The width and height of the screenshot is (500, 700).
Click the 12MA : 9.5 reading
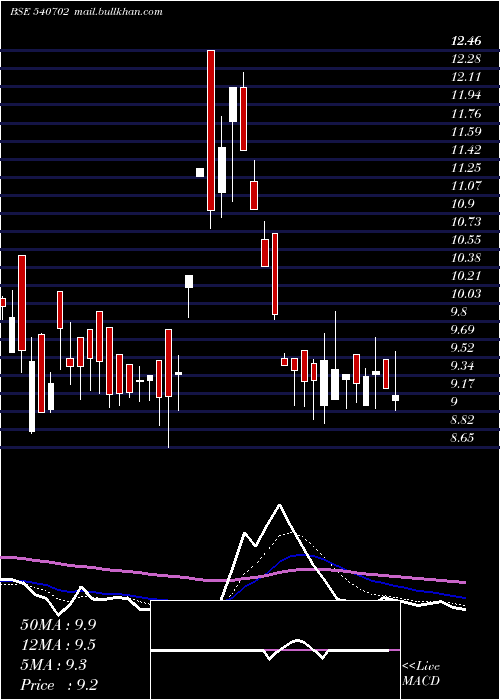click(58, 645)
